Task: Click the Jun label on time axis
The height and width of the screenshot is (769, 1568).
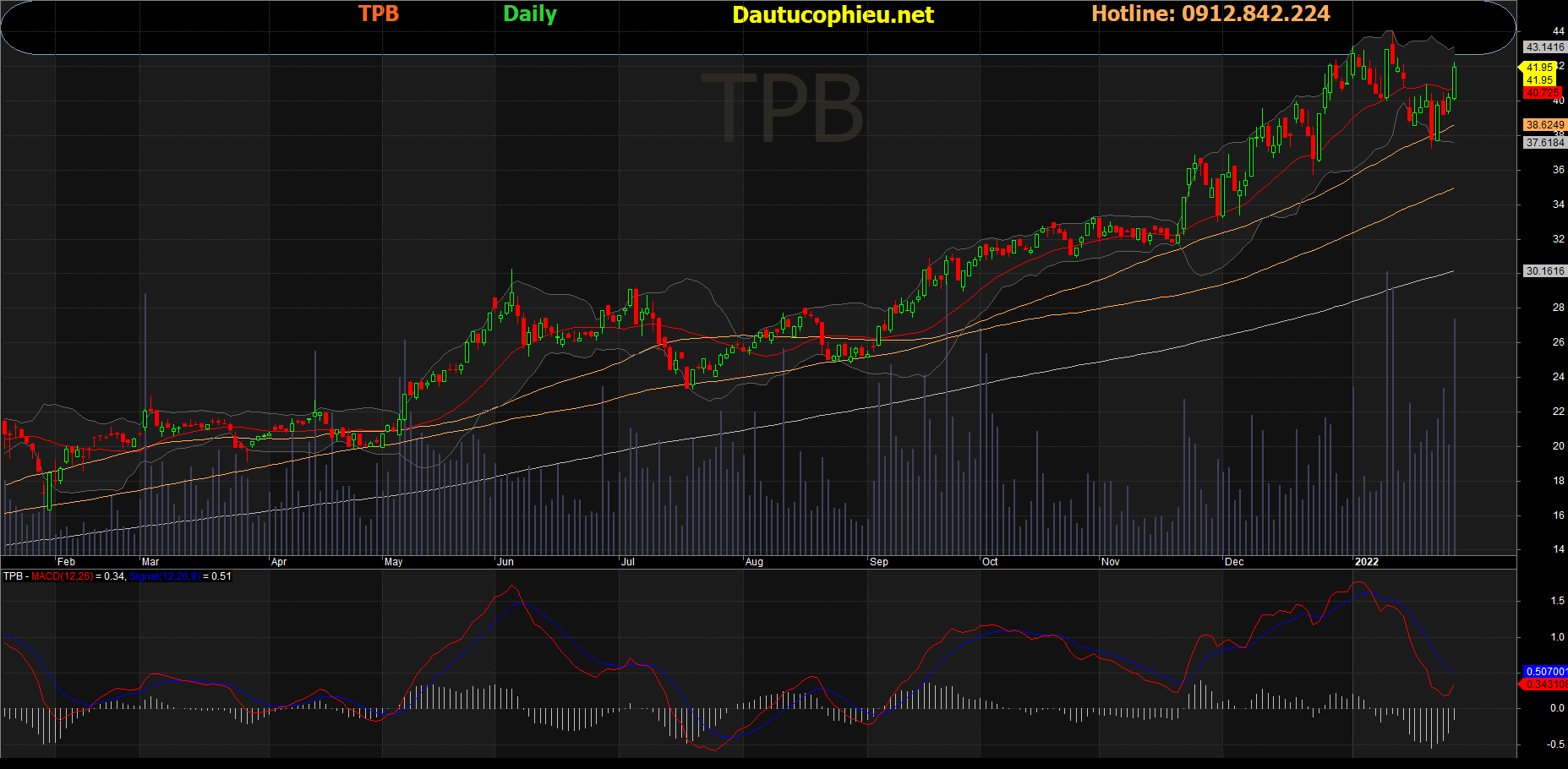Action: pyautogui.click(x=505, y=562)
